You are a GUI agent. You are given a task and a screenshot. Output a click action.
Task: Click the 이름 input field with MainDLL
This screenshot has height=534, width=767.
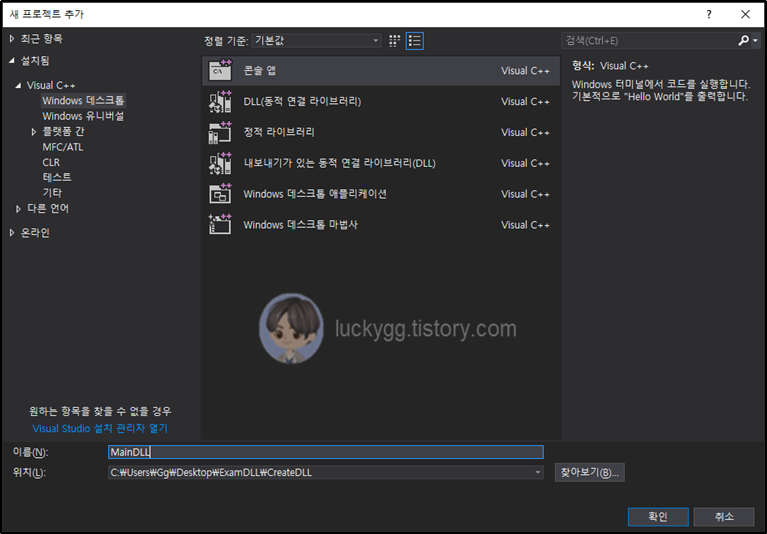click(325, 452)
